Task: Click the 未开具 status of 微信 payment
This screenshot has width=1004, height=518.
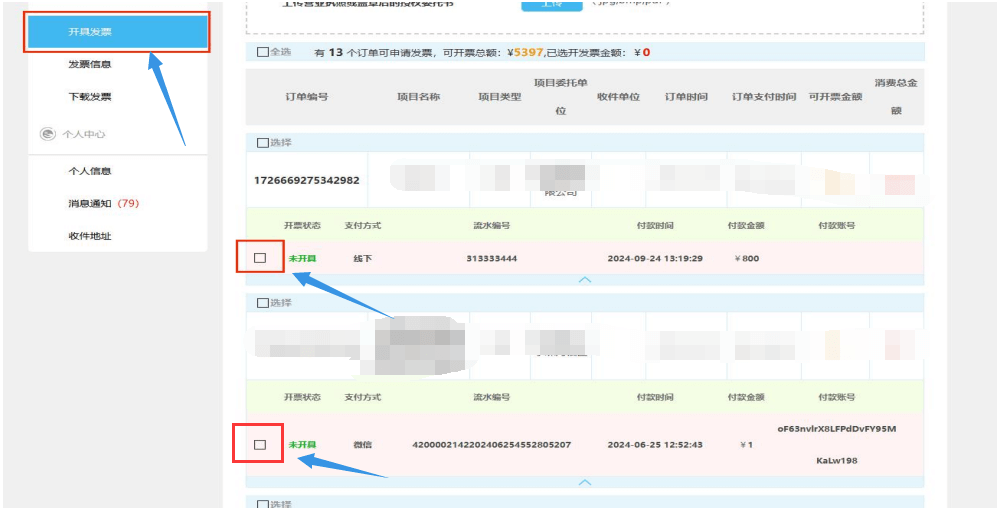Action: tap(302, 444)
